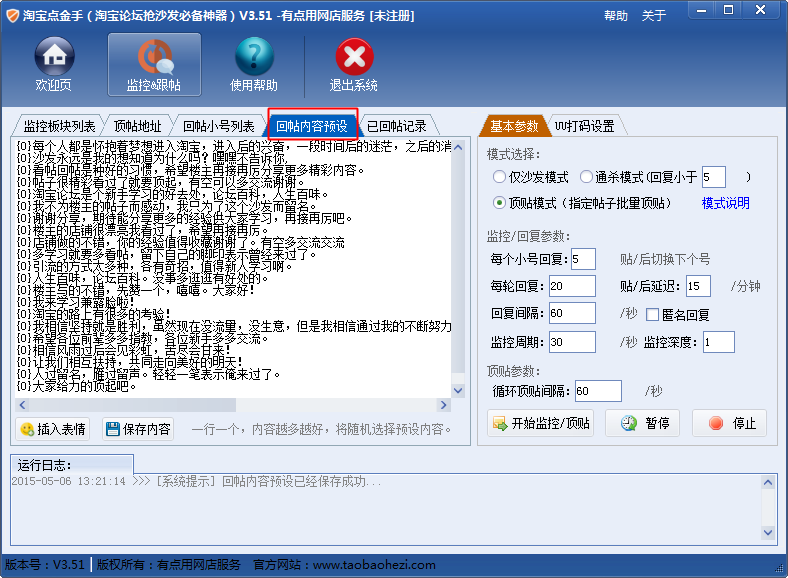Click the 贴/后延迟 input field
The width and height of the screenshot is (788, 578).
click(699, 286)
